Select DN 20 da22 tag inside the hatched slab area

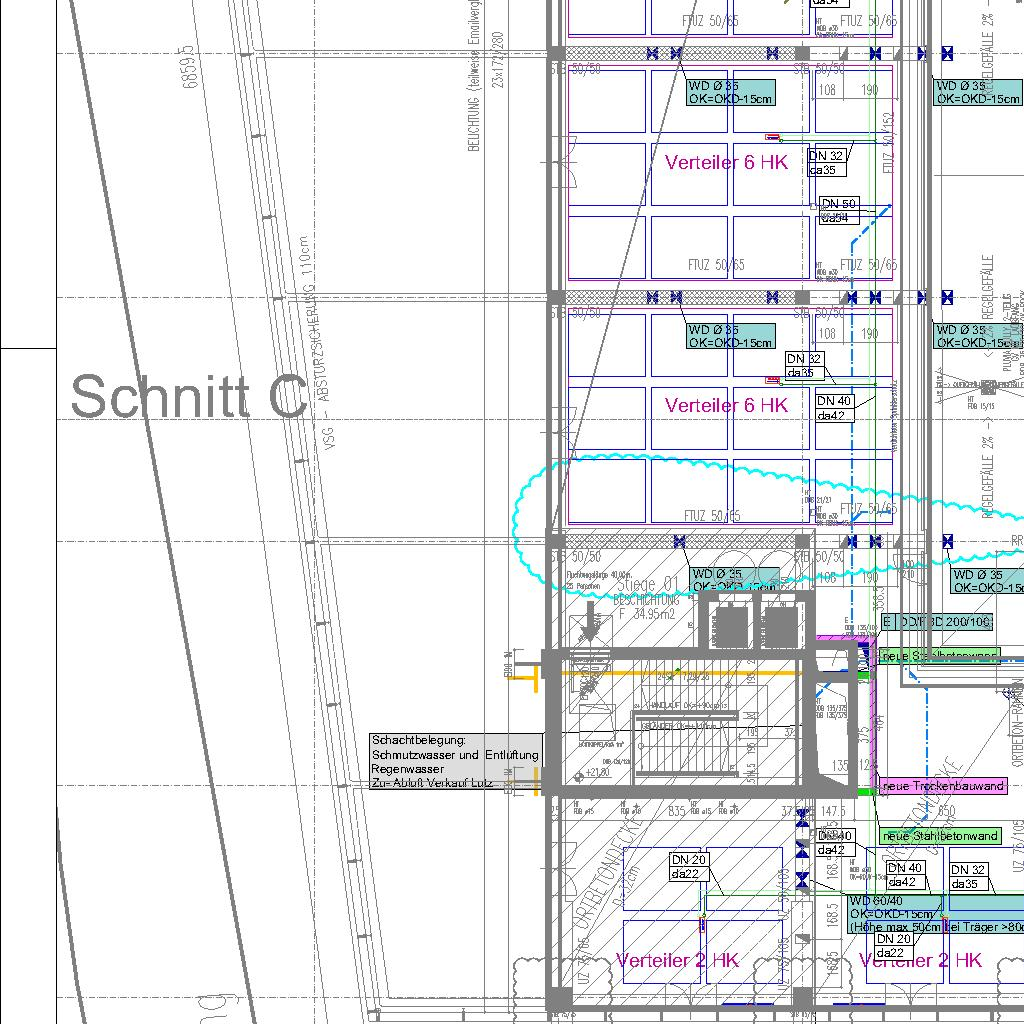(689, 867)
